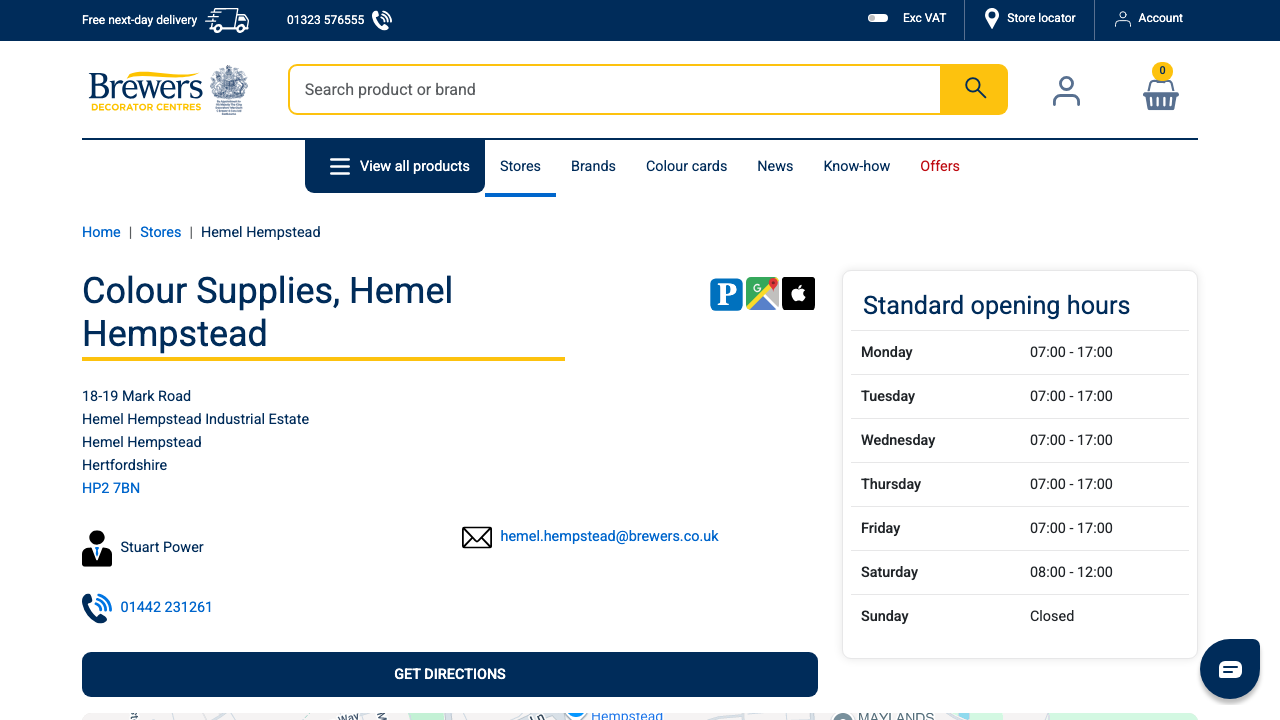Click the HP2 7BN postcode link
Viewport: 1280px width, 720px height.
(x=111, y=488)
